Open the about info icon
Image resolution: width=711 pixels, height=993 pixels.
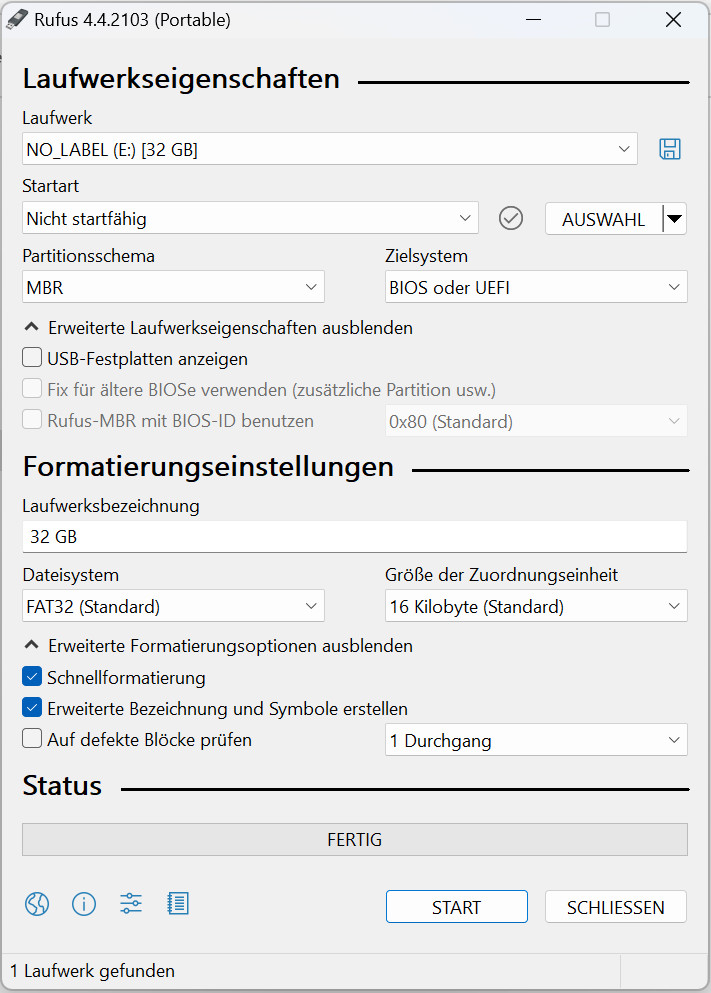(x=84, y=904)
